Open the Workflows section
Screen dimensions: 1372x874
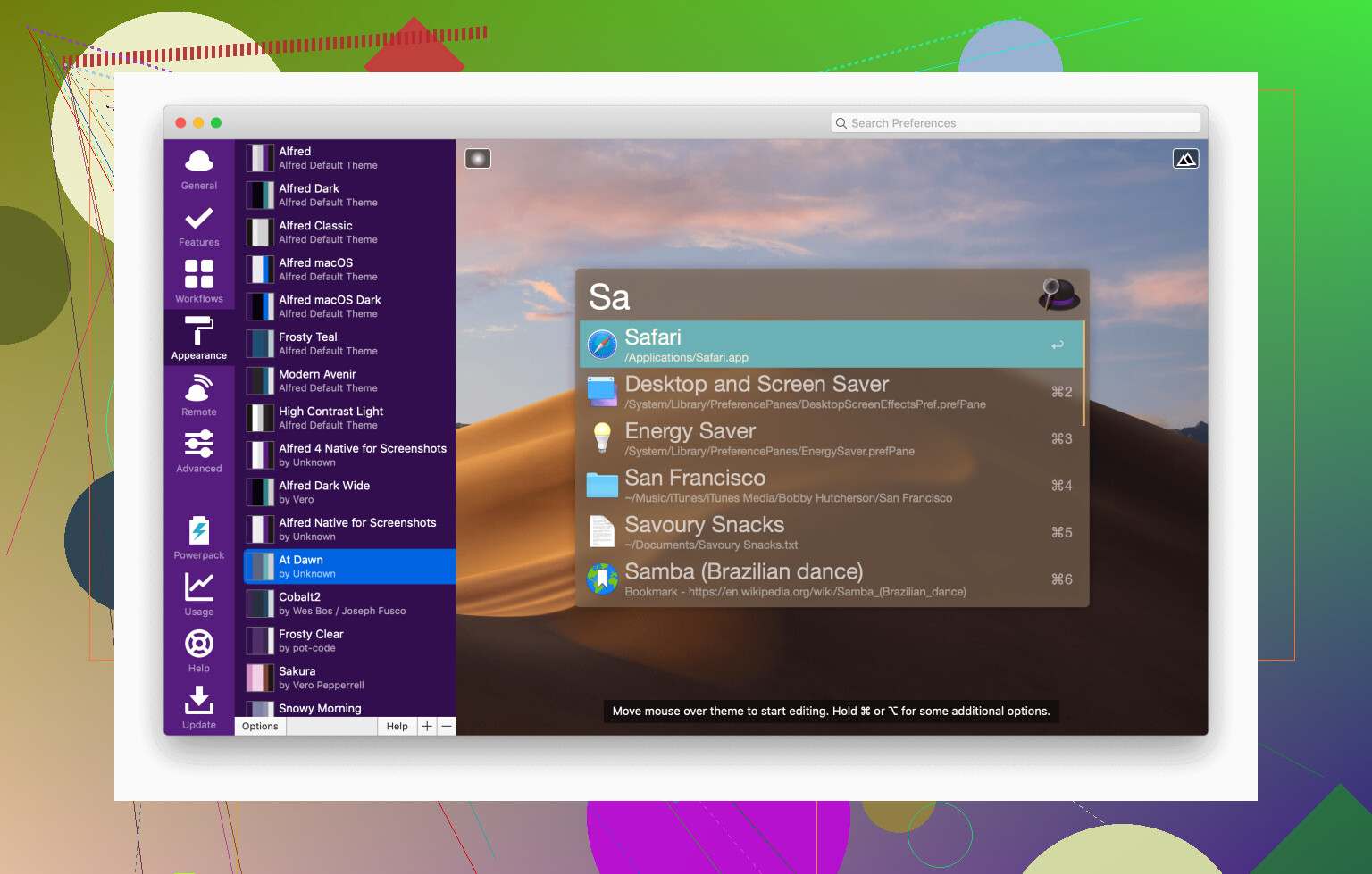[198, 282]
